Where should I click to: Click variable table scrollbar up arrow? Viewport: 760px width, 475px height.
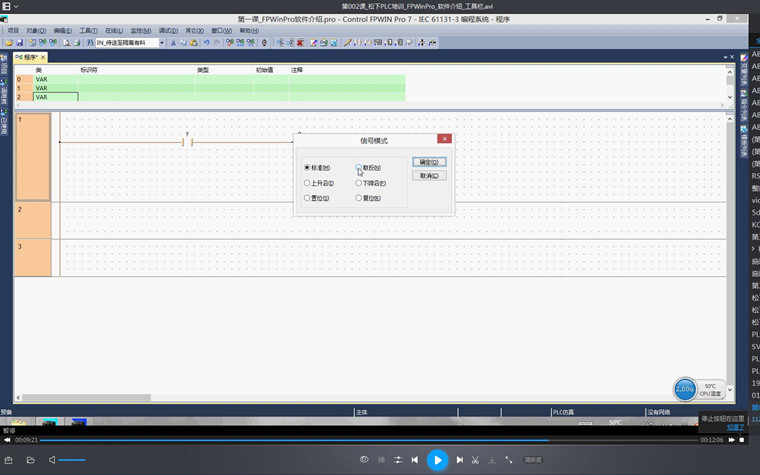pyautogui.click(x=730, y=72)
